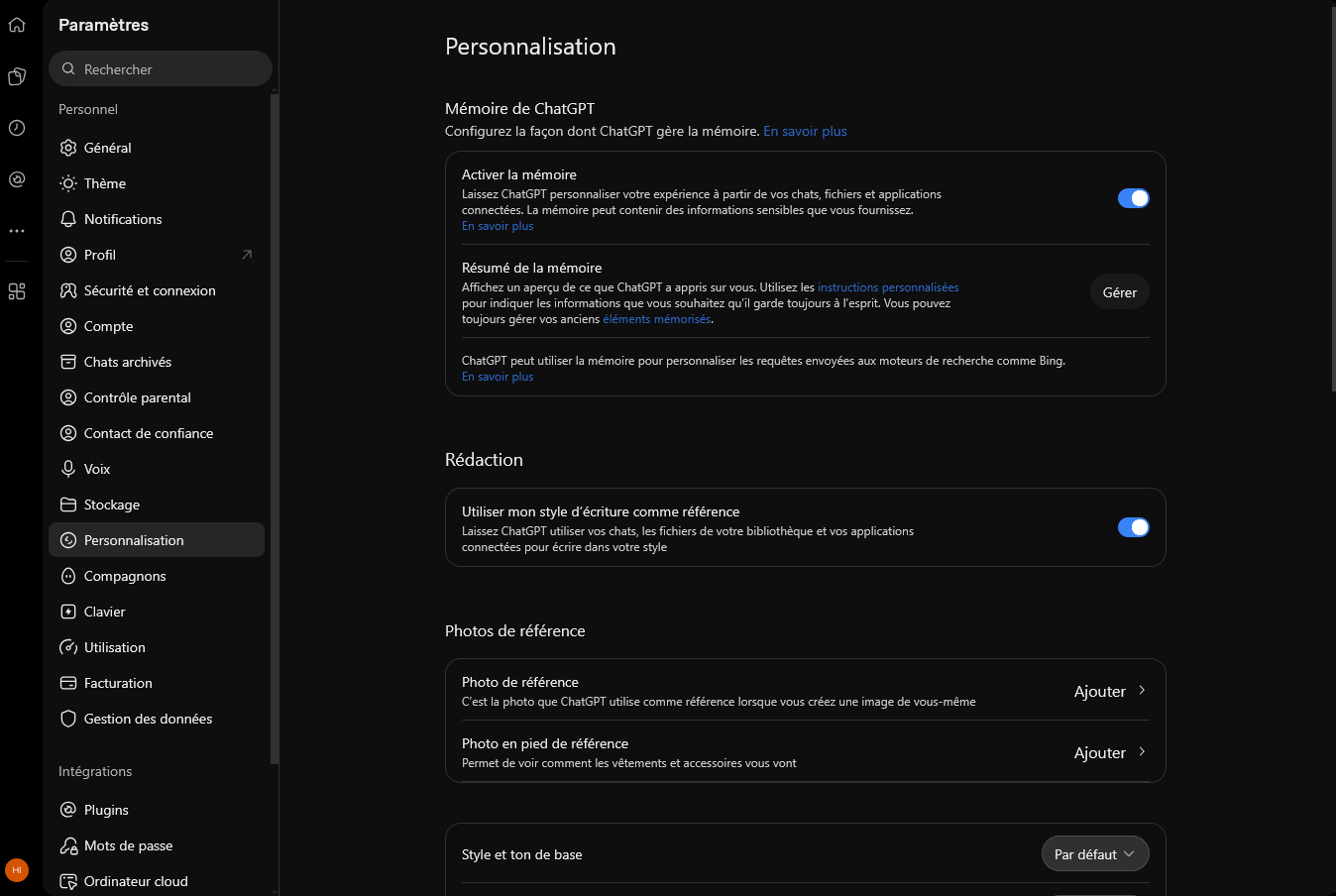
Task: Follow the instructions personnalisées link
Action: (x=888, y=287)
